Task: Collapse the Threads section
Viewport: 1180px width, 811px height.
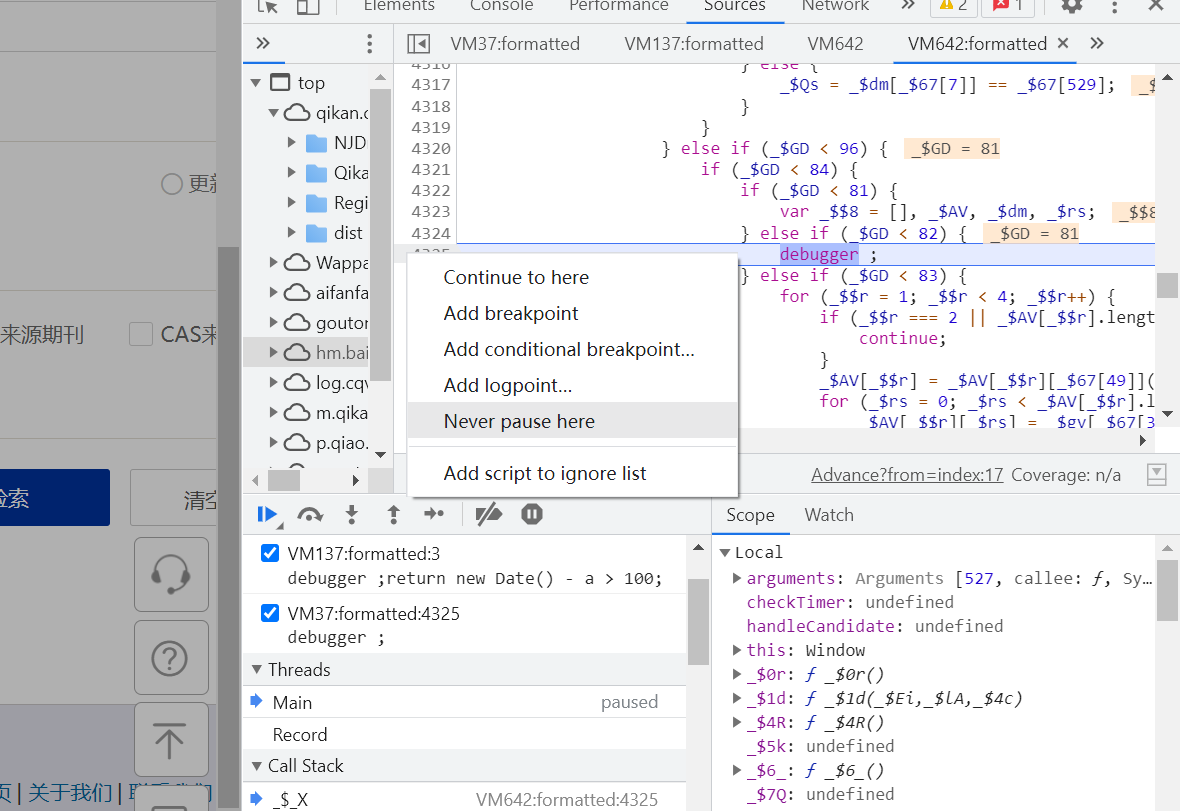Action: point(257,670)
